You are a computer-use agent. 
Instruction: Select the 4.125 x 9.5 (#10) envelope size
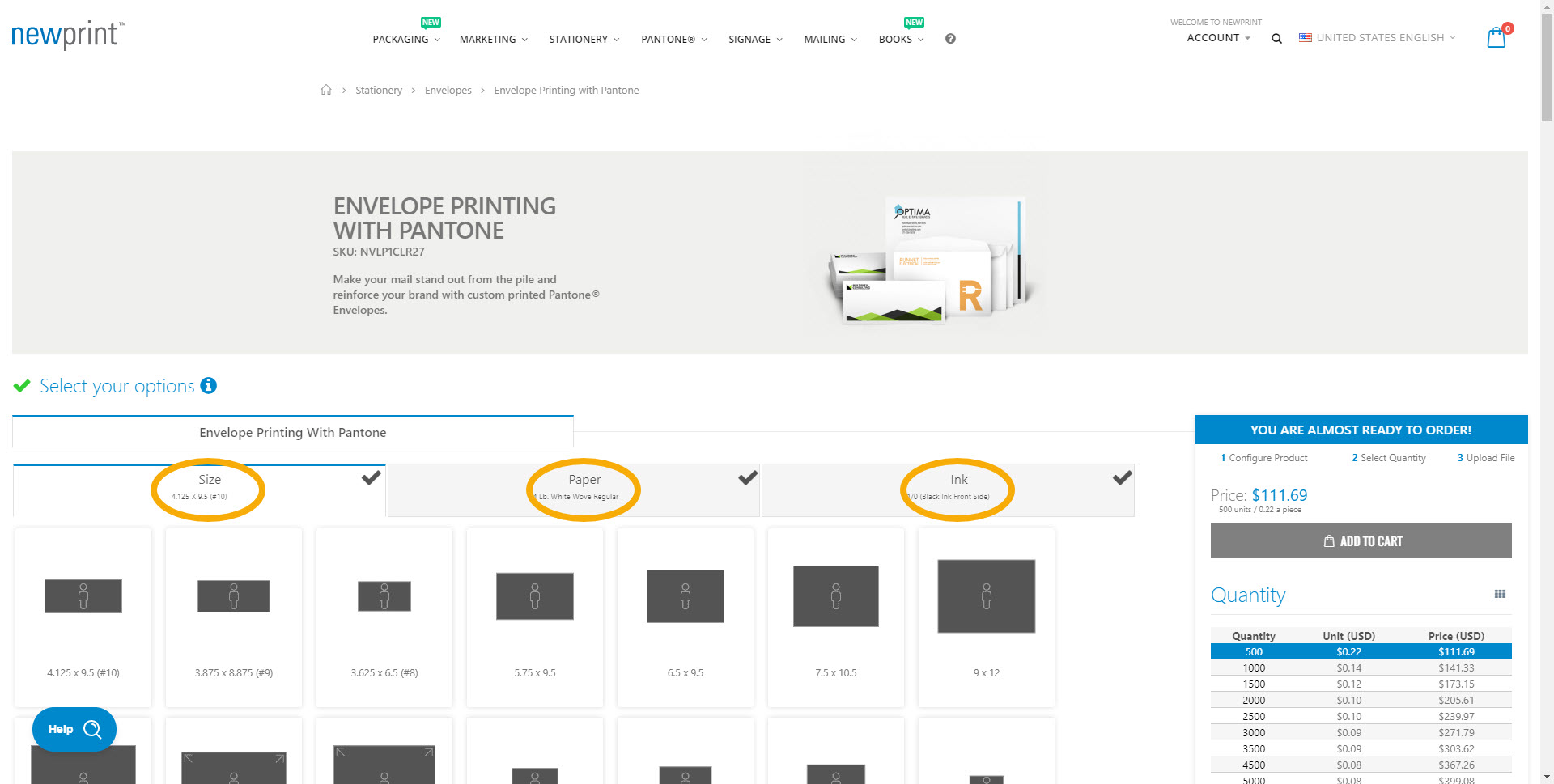pos(83,617)
